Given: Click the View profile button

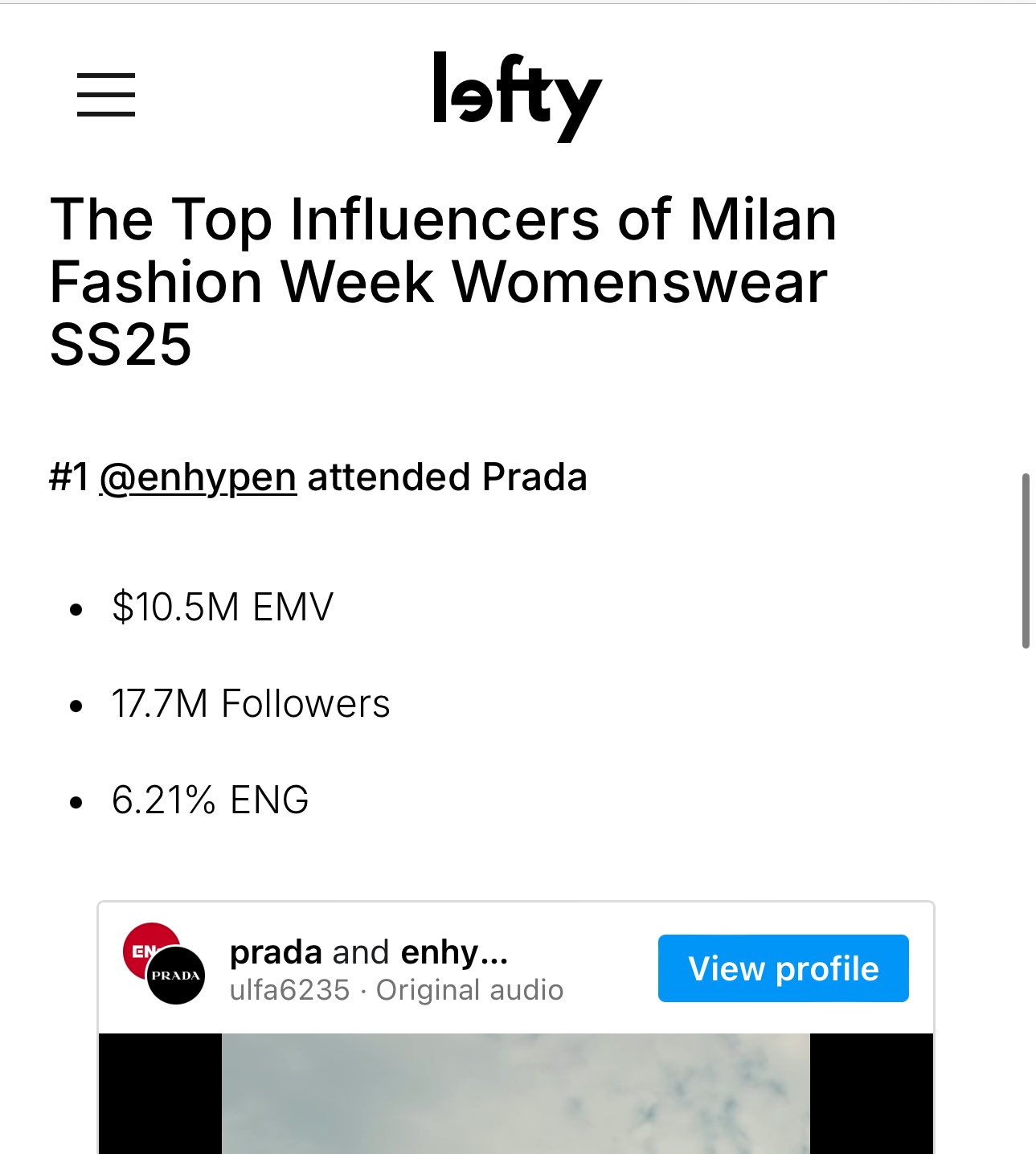Looking at the screenshot, I should pyautogui.click(x=783, y=968).
